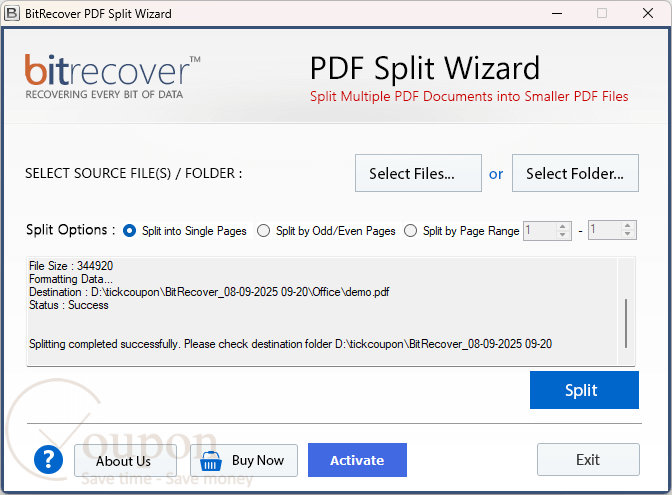The height and width of the screenshot is (495, 672).
Task: Click the Destination path log line
Action: (209, 292)
